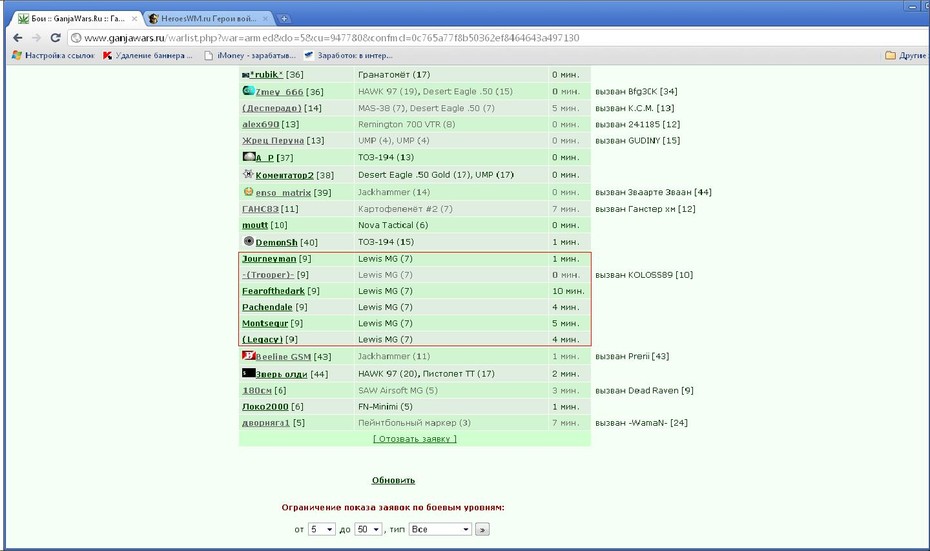Open Коментатор2 player profile
The image size is (930, 551).
(x=284, y=175)
